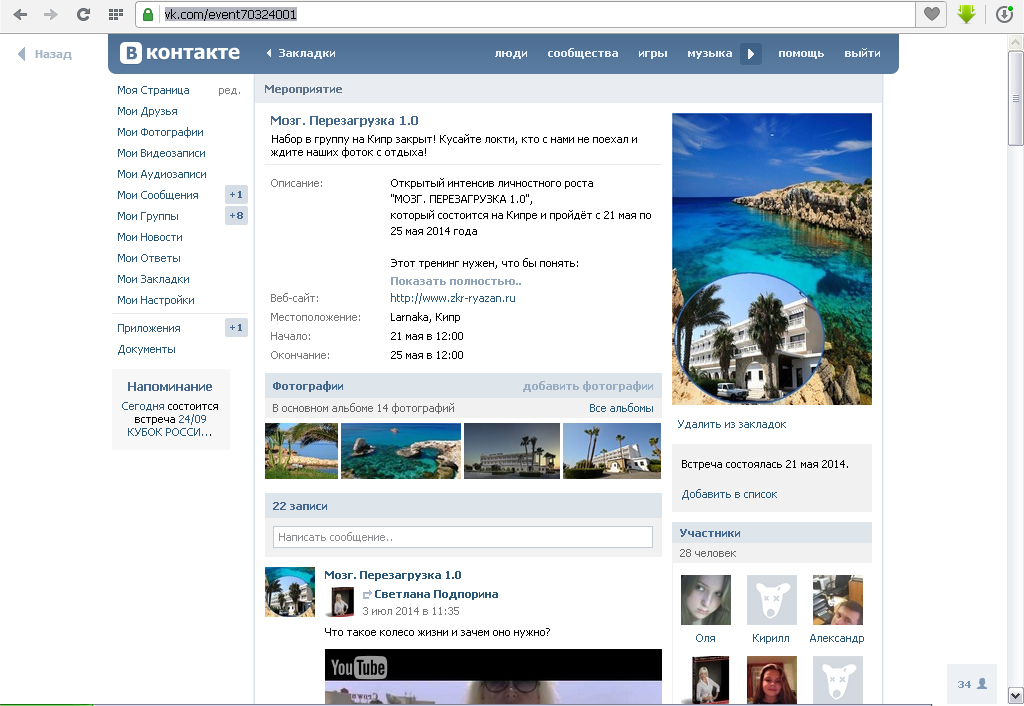Open Мои Новости
The image size is (1024, 706).
(x=150, y=237)
